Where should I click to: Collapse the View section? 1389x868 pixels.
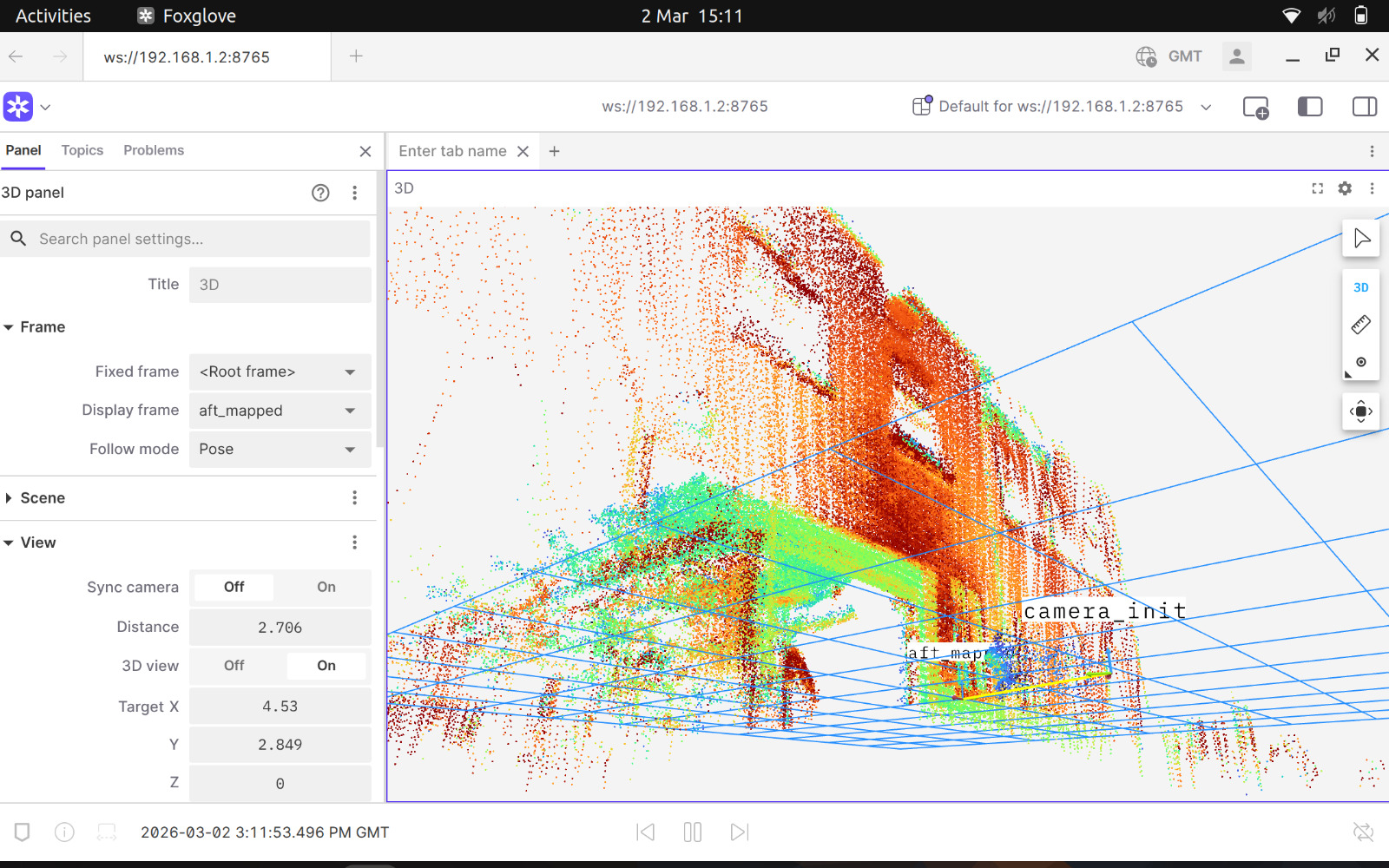coord(10,542)
